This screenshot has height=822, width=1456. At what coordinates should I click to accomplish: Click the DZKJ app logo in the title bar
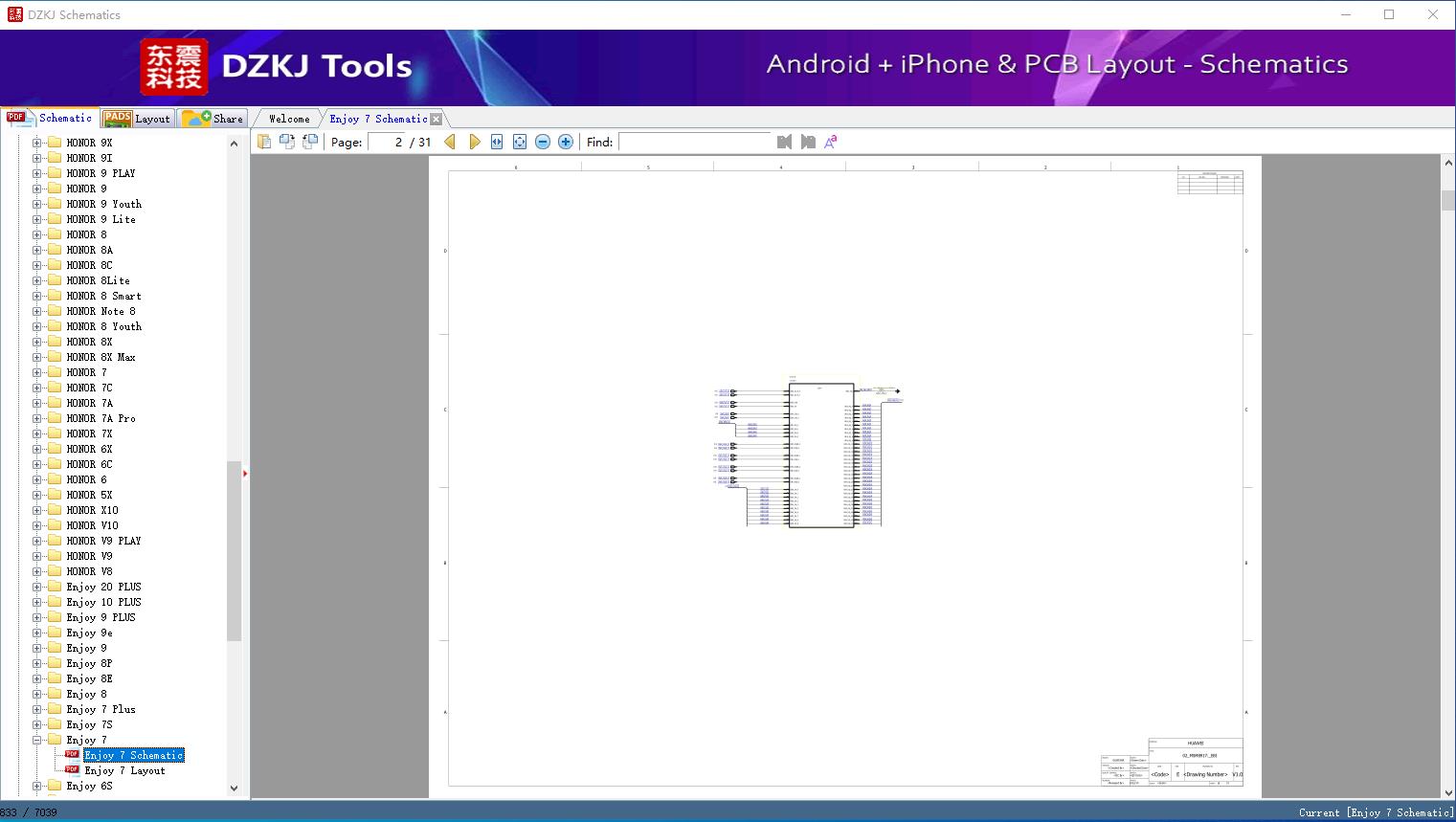pyautogui.click(x=14, y=14)
